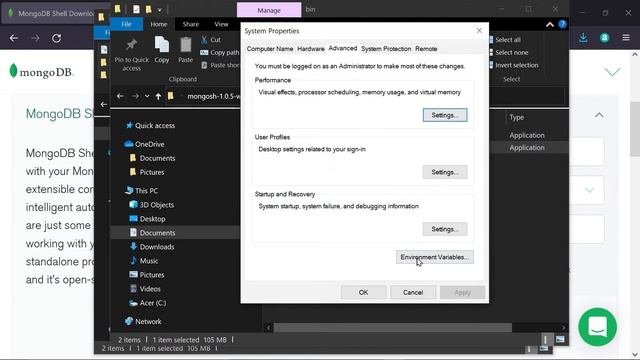The height and width of the screenshot is (360, 640).
Task: Click Select none in Explorer ribbon
Action: [x=508, y=52]
